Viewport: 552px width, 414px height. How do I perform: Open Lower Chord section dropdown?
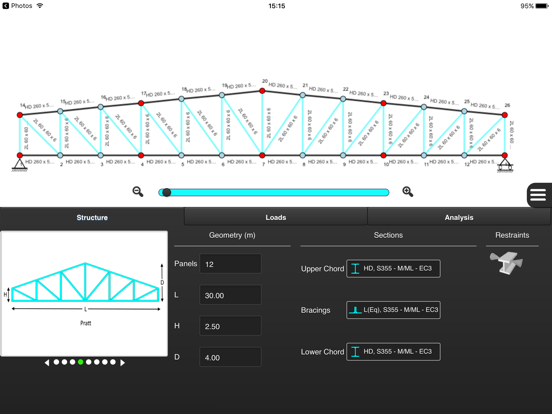click(393, 352)
